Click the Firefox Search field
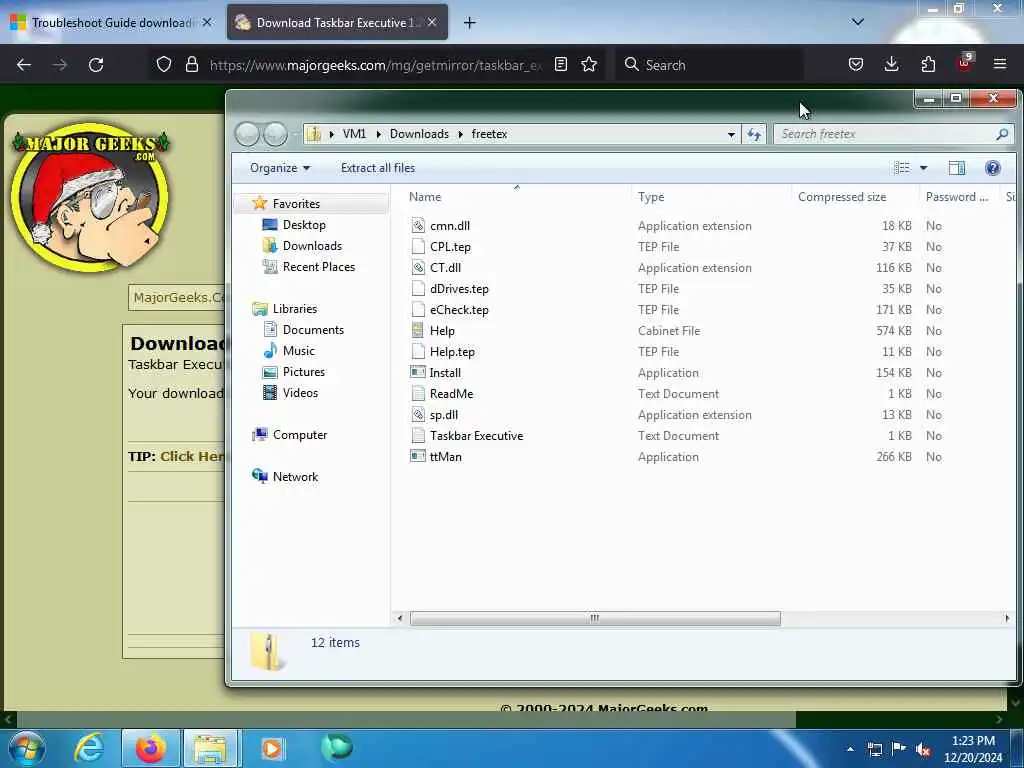1024x768 pixels. coord(709,65)
